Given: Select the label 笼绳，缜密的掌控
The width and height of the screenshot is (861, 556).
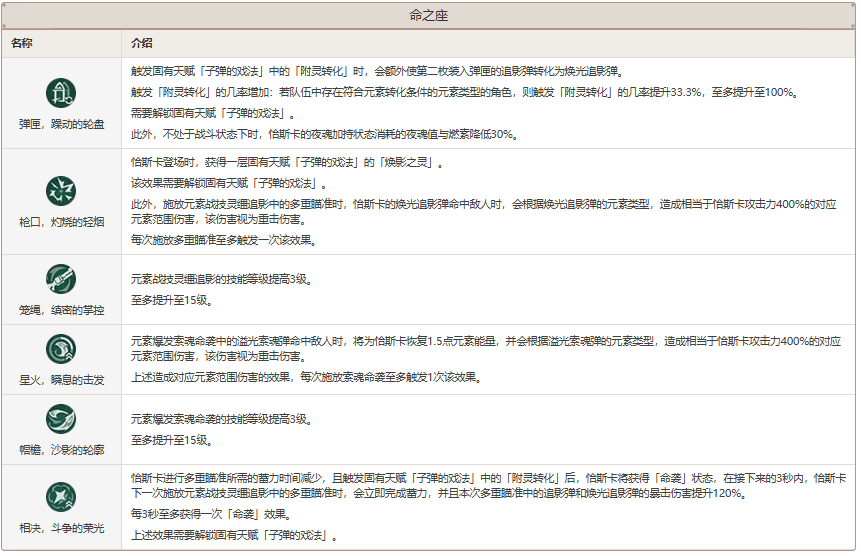Looking at the screenshot, I should click(62, 310).
